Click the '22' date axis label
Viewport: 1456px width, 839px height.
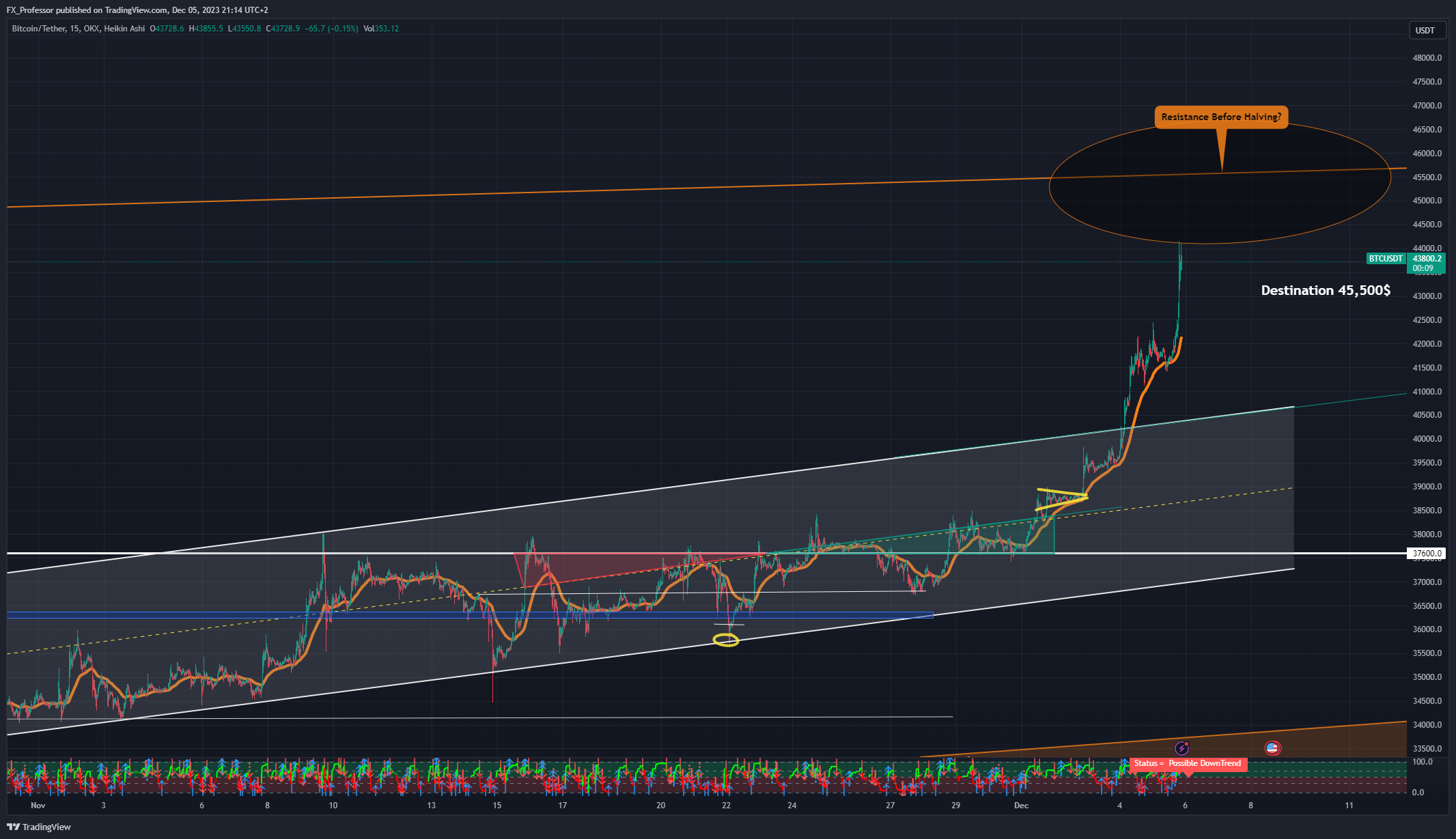pos(726,806)
